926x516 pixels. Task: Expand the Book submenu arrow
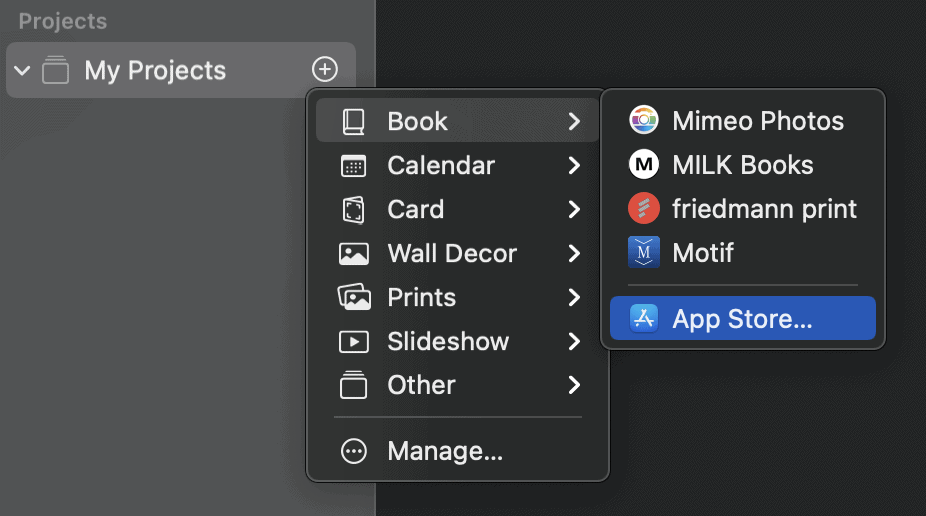click(574, 122)
